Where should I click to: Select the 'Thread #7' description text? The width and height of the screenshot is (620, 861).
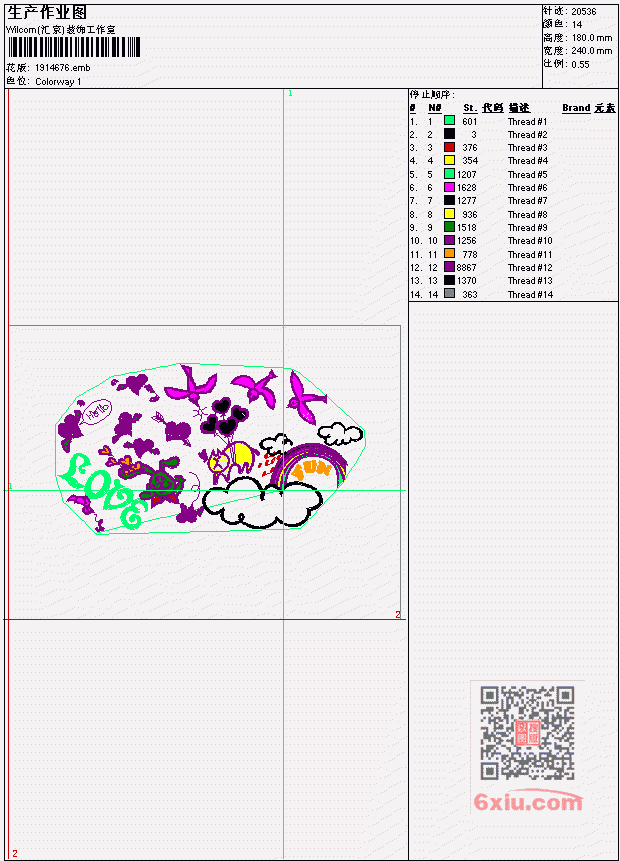(x=527, y=201)
